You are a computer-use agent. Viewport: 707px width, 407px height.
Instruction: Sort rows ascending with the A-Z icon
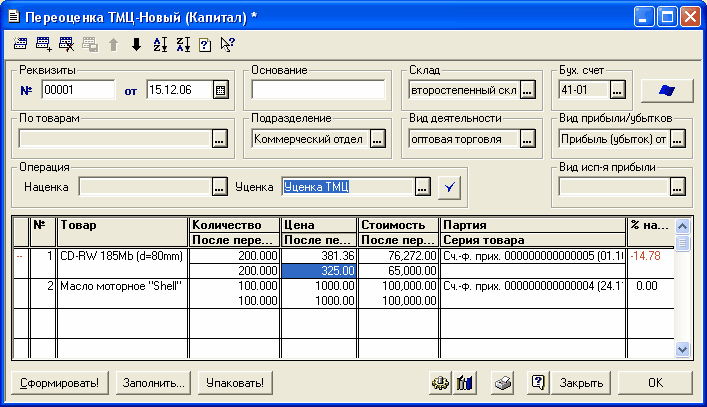tap(159, 44)
